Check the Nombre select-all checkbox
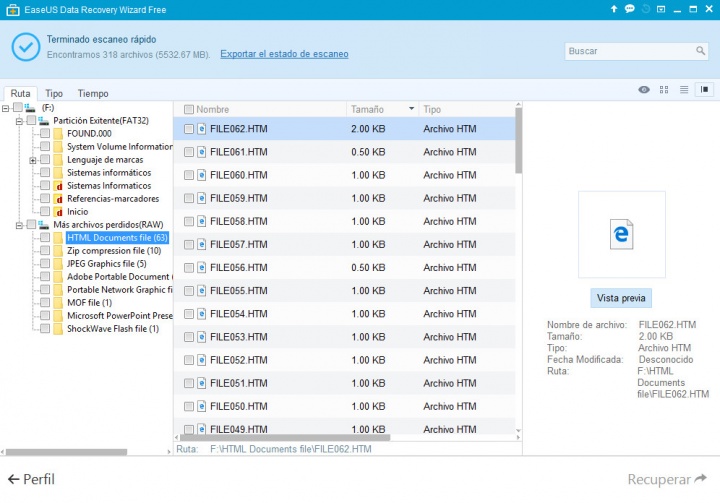Screen dimensions: 720x503 (x=189, y=109)
